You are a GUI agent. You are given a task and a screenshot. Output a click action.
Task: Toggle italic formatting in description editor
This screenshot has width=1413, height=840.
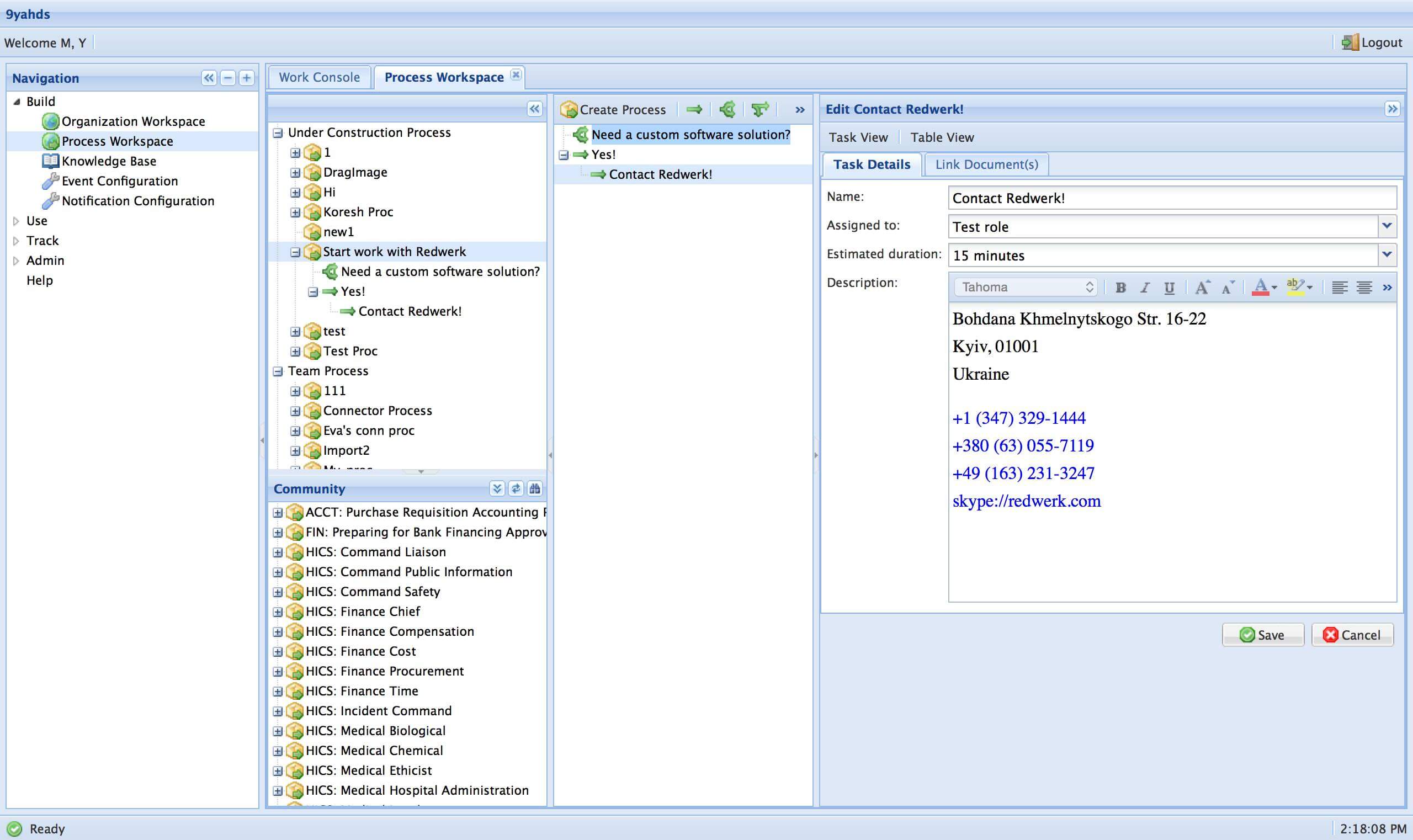pos(1144,288)
